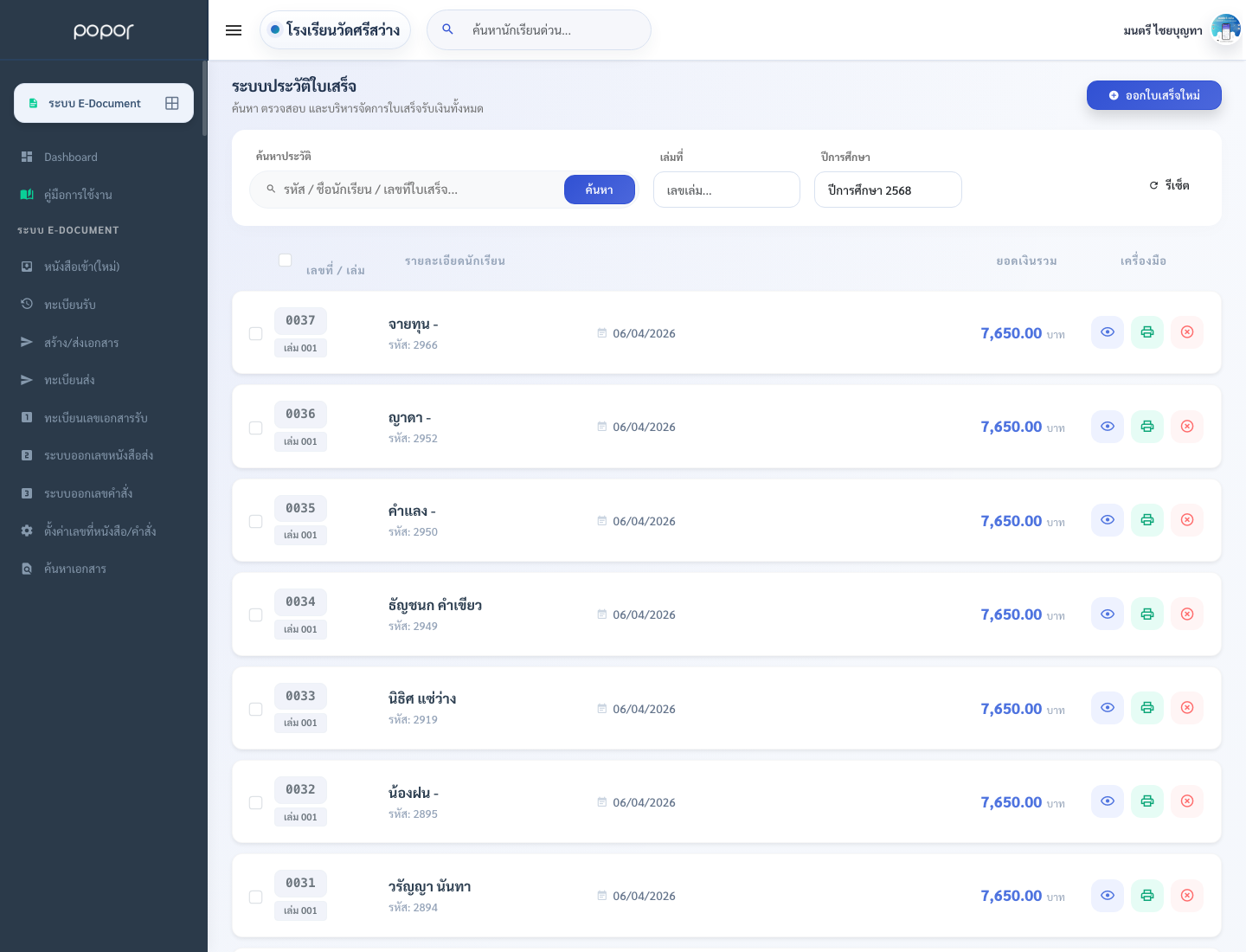The image size is (1246, 952).
Task: Open the hamburger menu icon
Action: point(234,30)
